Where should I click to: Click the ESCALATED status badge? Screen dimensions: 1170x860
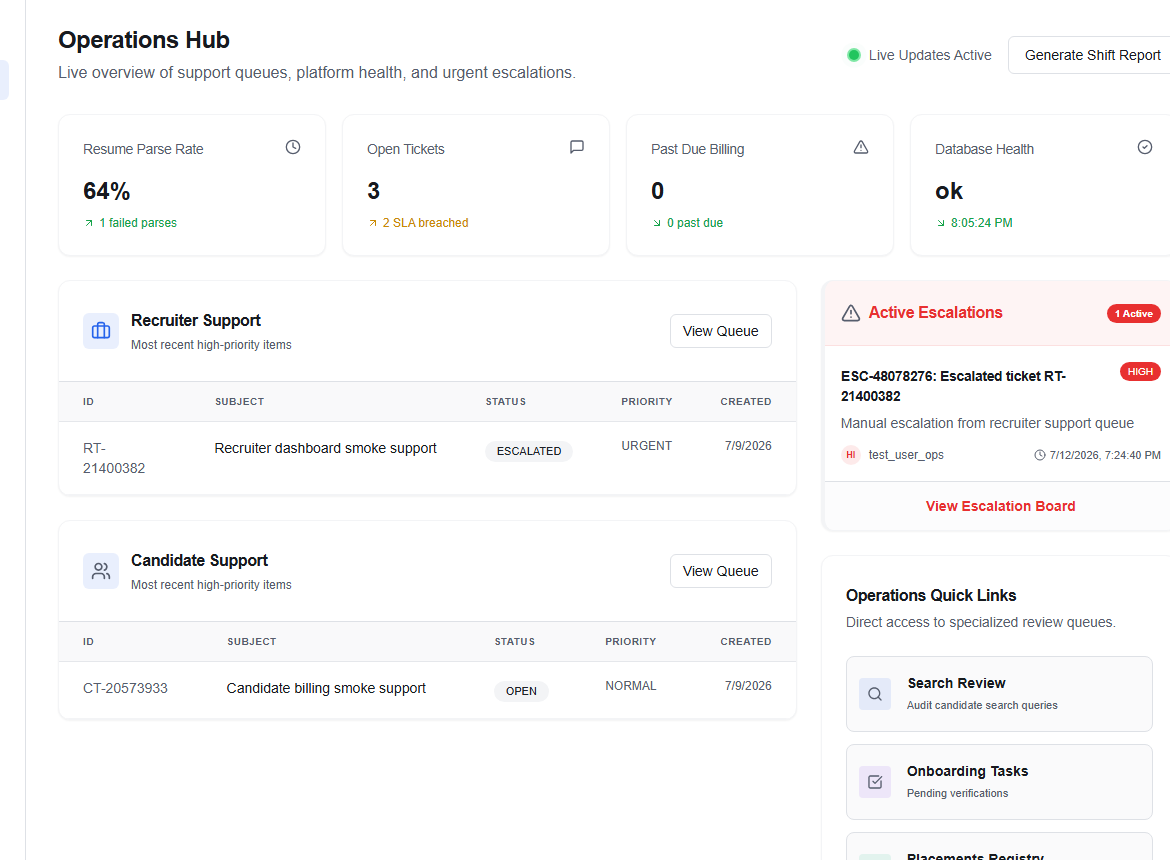coord(529,451)
